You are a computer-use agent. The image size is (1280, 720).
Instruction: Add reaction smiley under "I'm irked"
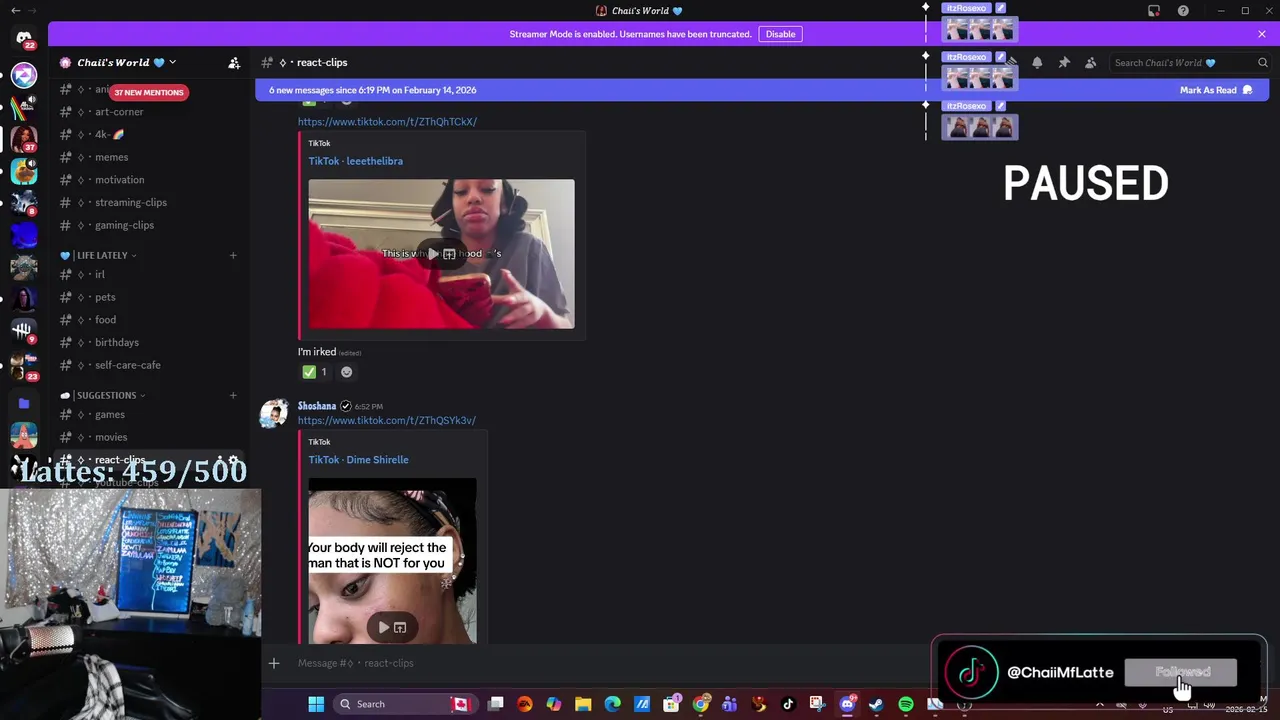click(x=346, y=372)
